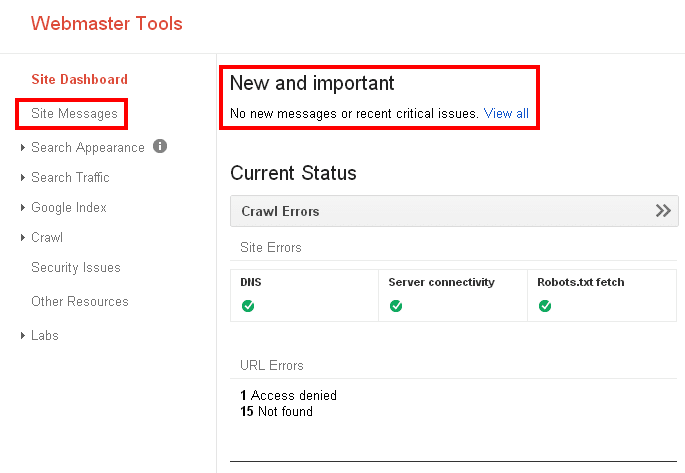
Task: Expand the Crawl menu arrow
Action: (23, 238)
